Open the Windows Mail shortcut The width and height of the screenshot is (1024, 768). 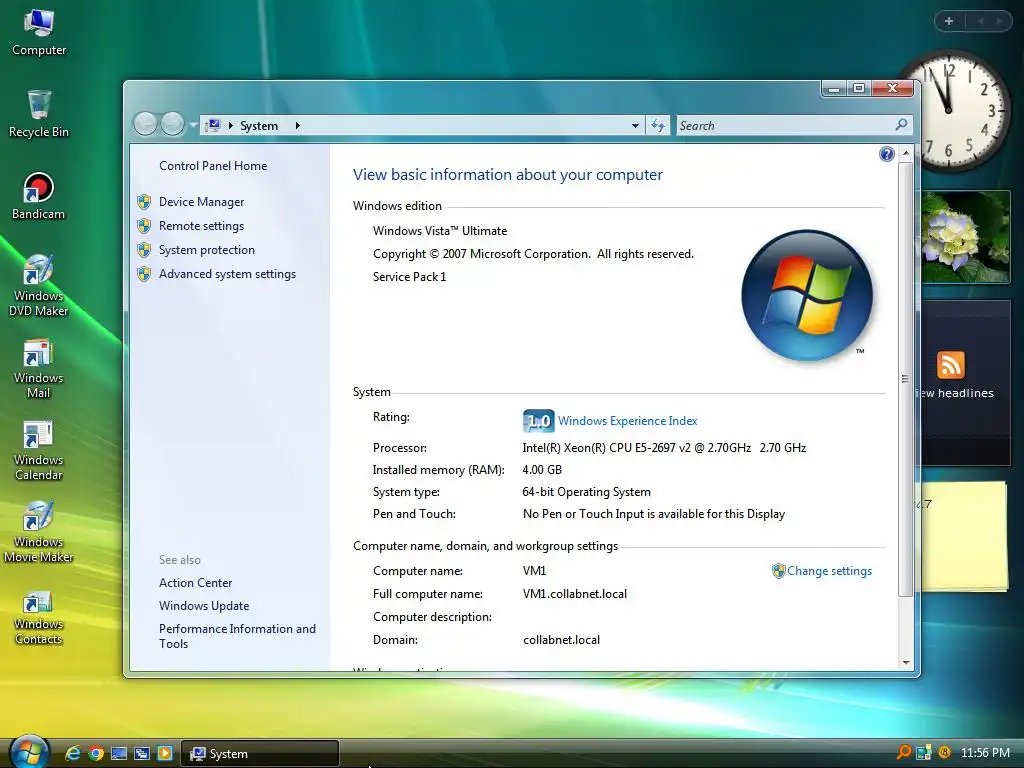pyautogui.click(x=39, y=368)
